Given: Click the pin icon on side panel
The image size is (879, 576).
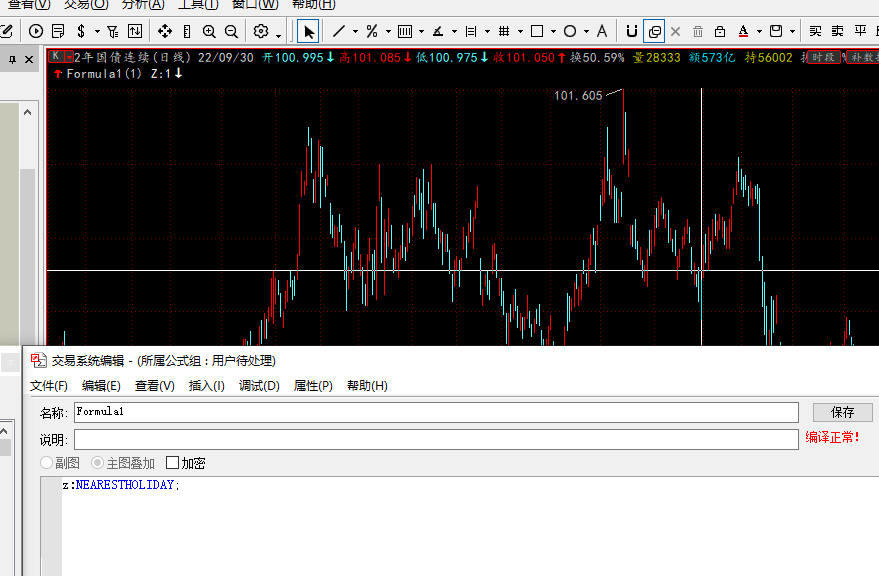Looking at the screenshot, I should (12, 59).
